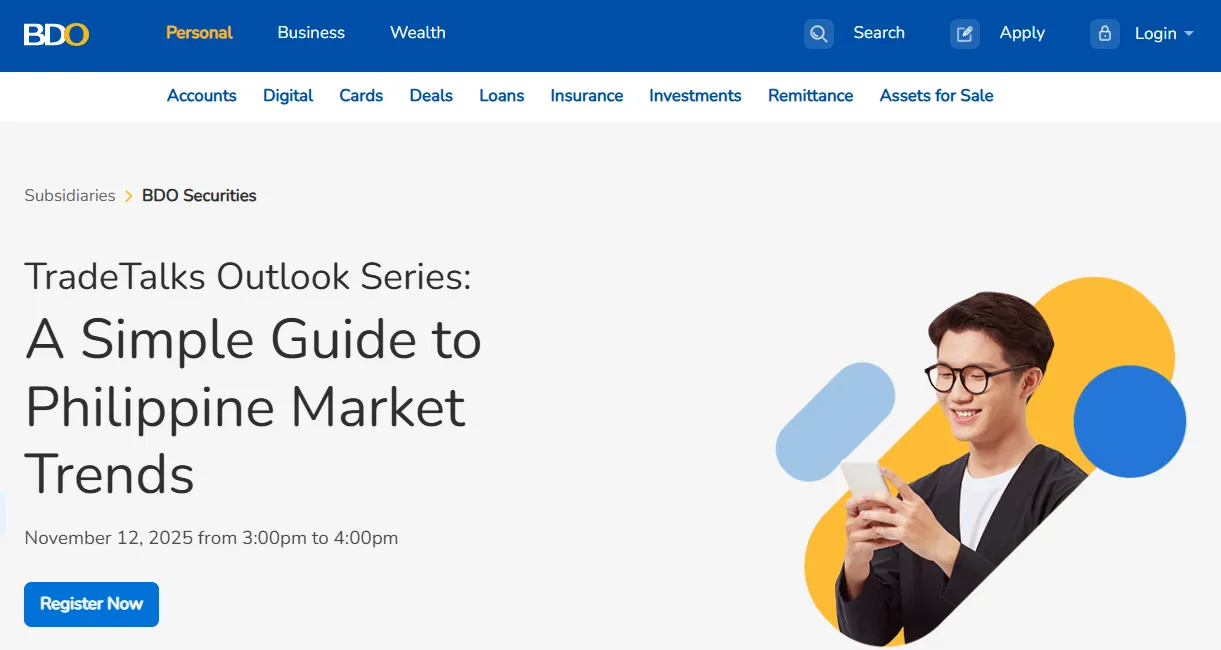Image resolution: width=1221 pixels, height=650 pixels.
Task: Open the Accounts menu
Action: pos(201,96)
